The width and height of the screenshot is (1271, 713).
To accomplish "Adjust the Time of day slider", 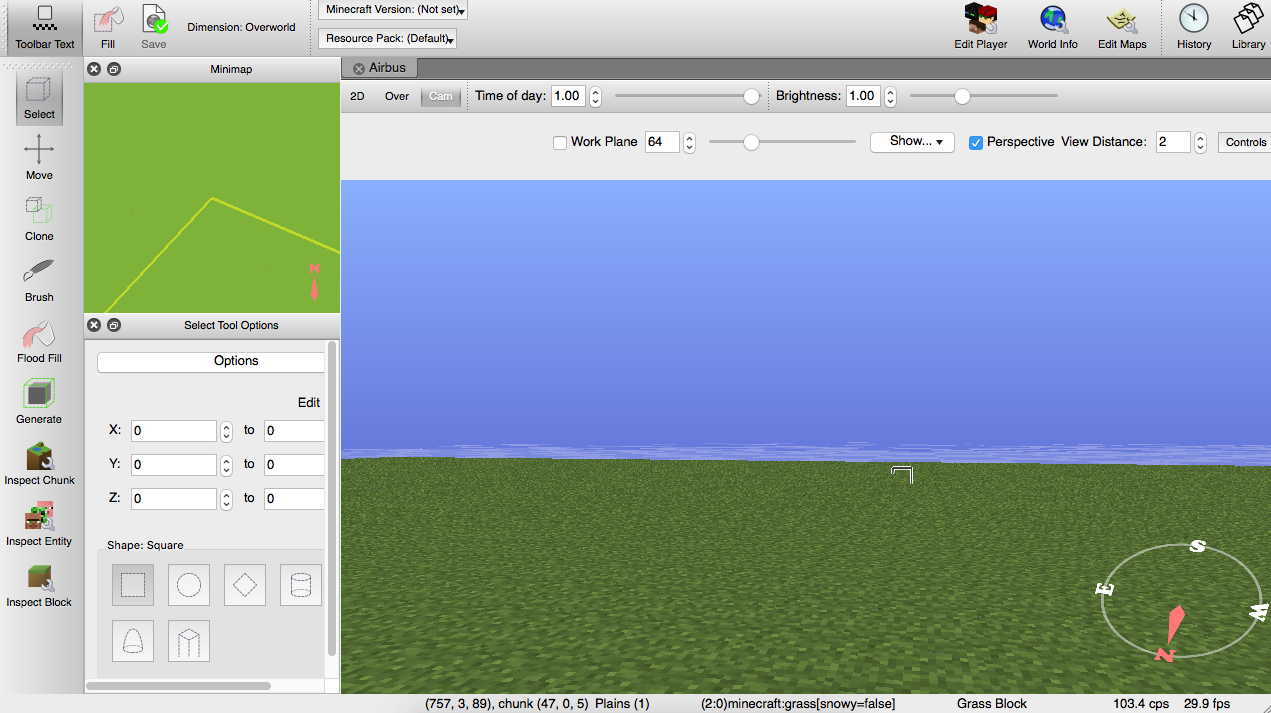I will click(687, 96).
